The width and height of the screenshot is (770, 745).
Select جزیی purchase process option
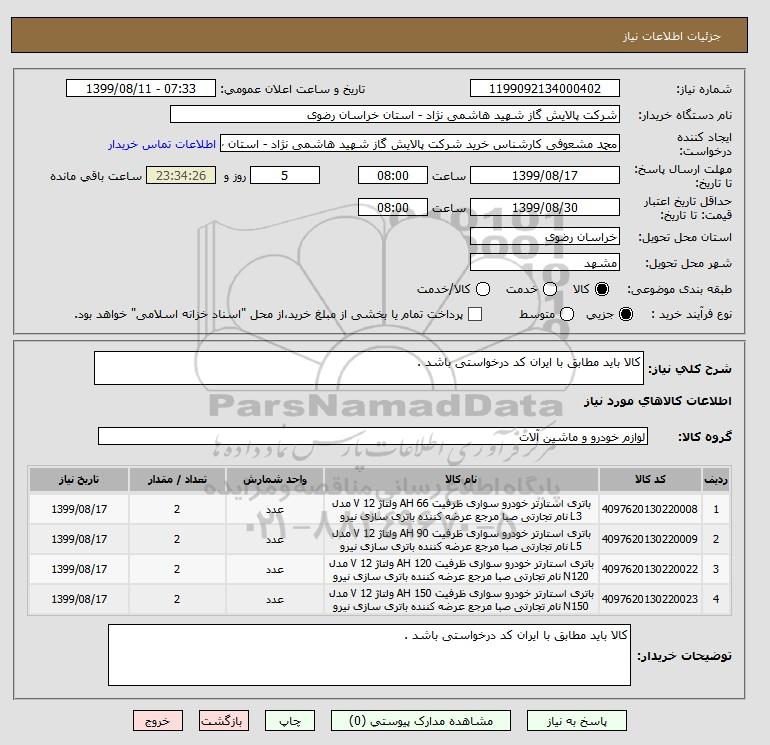click(x=627, y=314)
